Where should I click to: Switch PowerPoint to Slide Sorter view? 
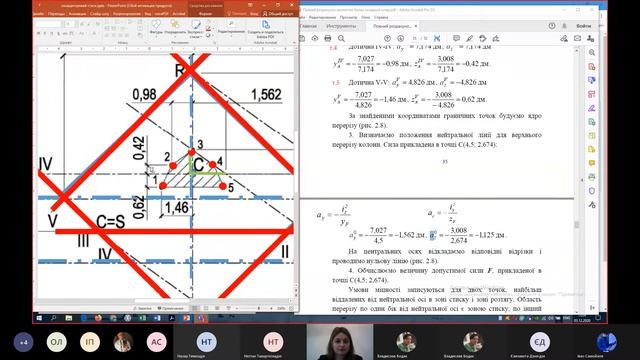pos(206,309)
